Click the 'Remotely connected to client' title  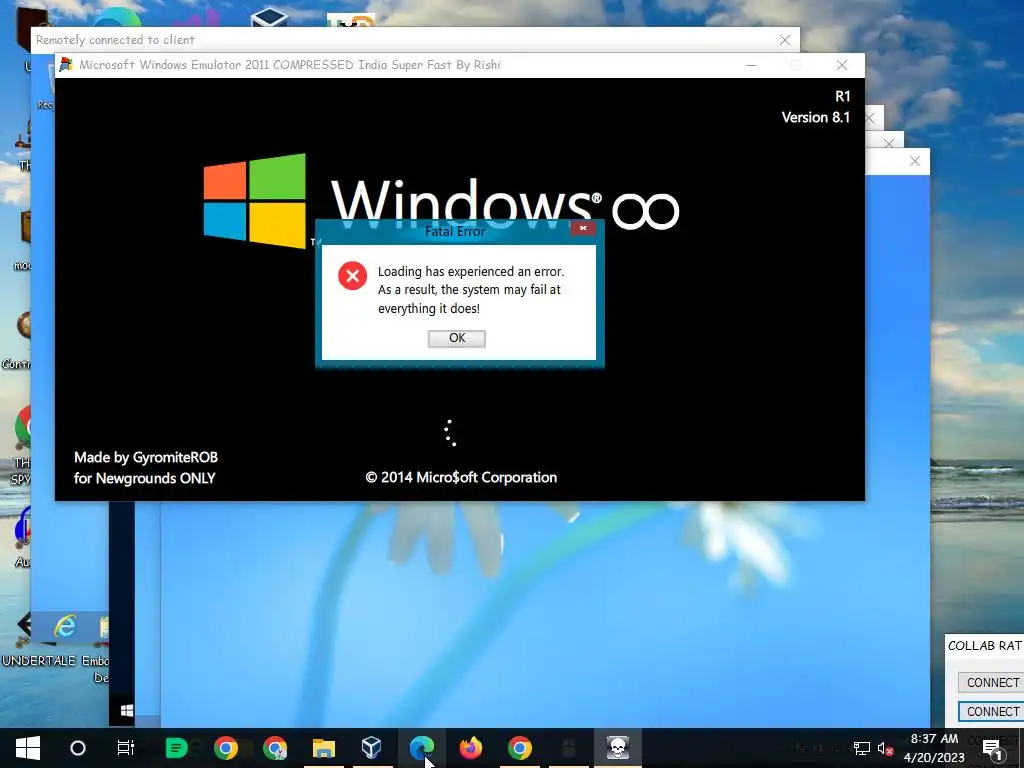(115, 40)
